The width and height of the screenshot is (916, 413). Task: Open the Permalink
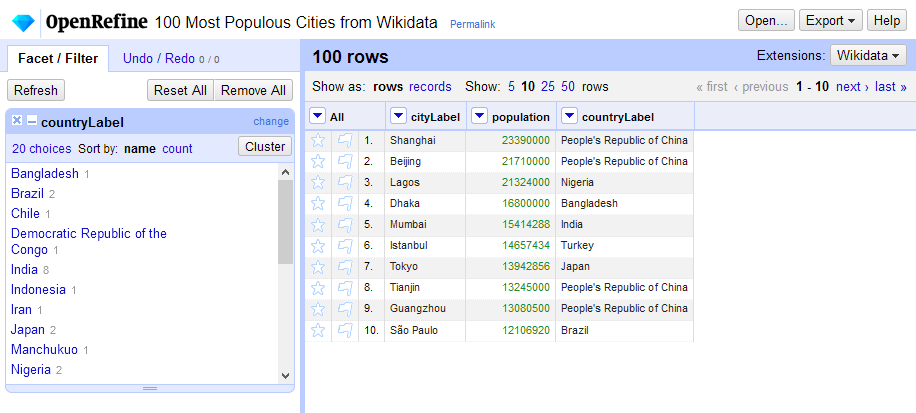pyautogui.click(x=473, y=25)
